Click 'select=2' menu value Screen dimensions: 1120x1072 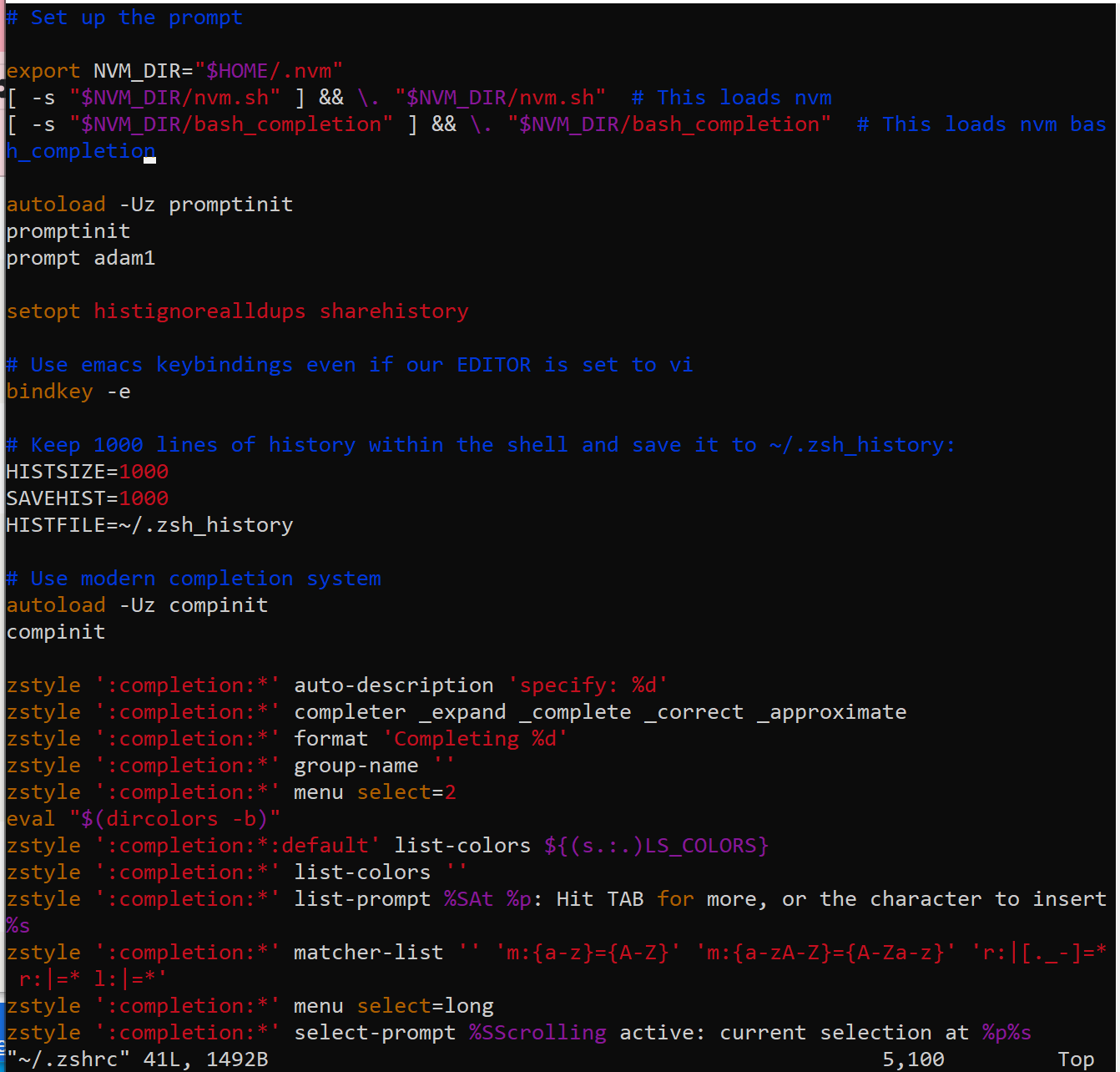click(406, 792)
